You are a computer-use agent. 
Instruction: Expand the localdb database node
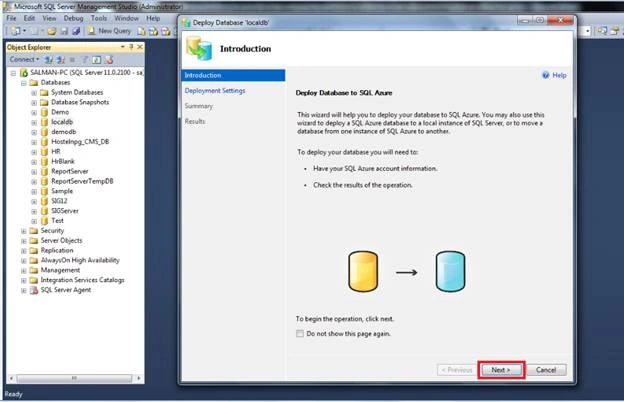tap(34, 123)
